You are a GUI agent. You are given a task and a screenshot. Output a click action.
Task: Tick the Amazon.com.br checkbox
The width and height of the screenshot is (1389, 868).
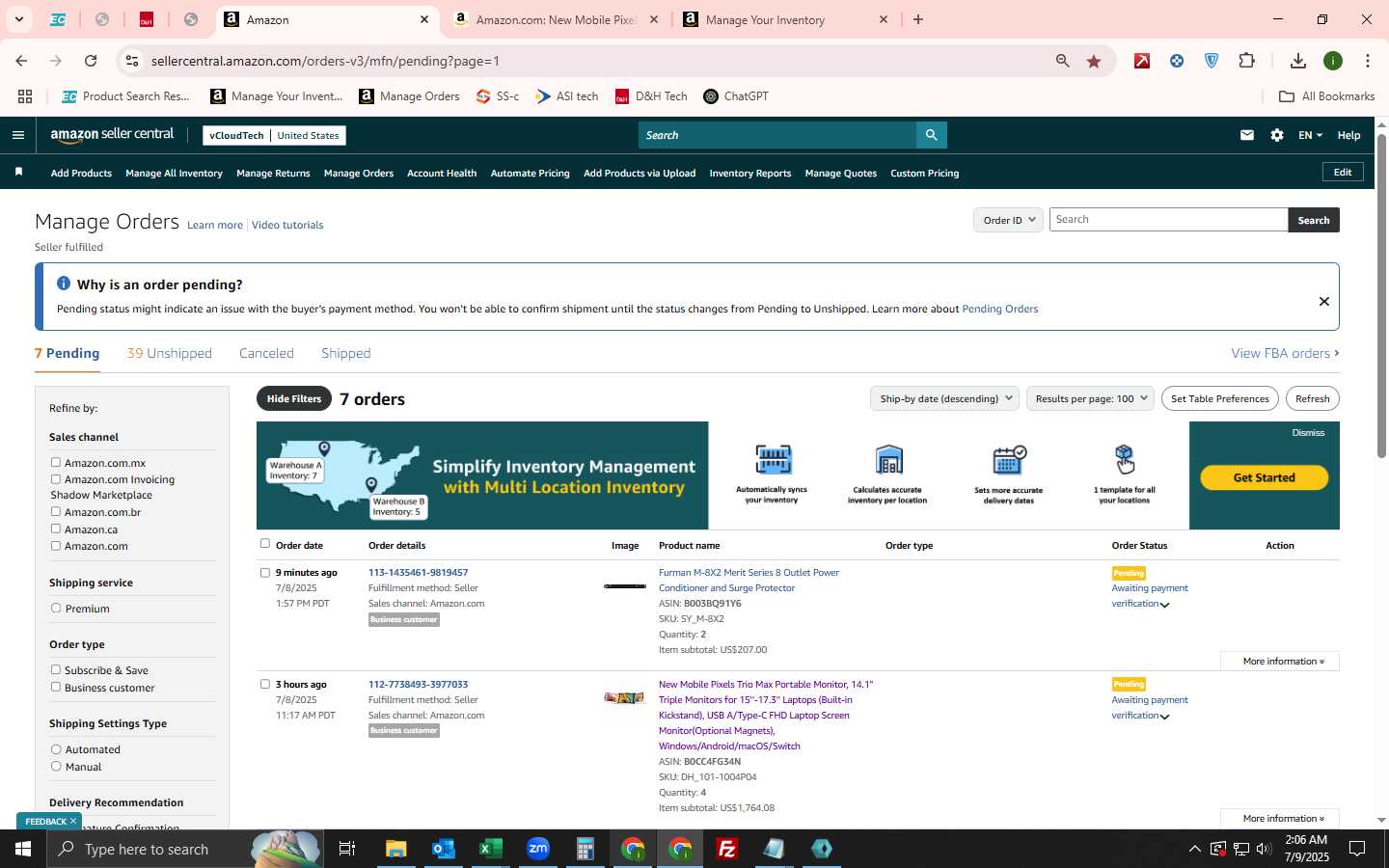pos(56,512)
